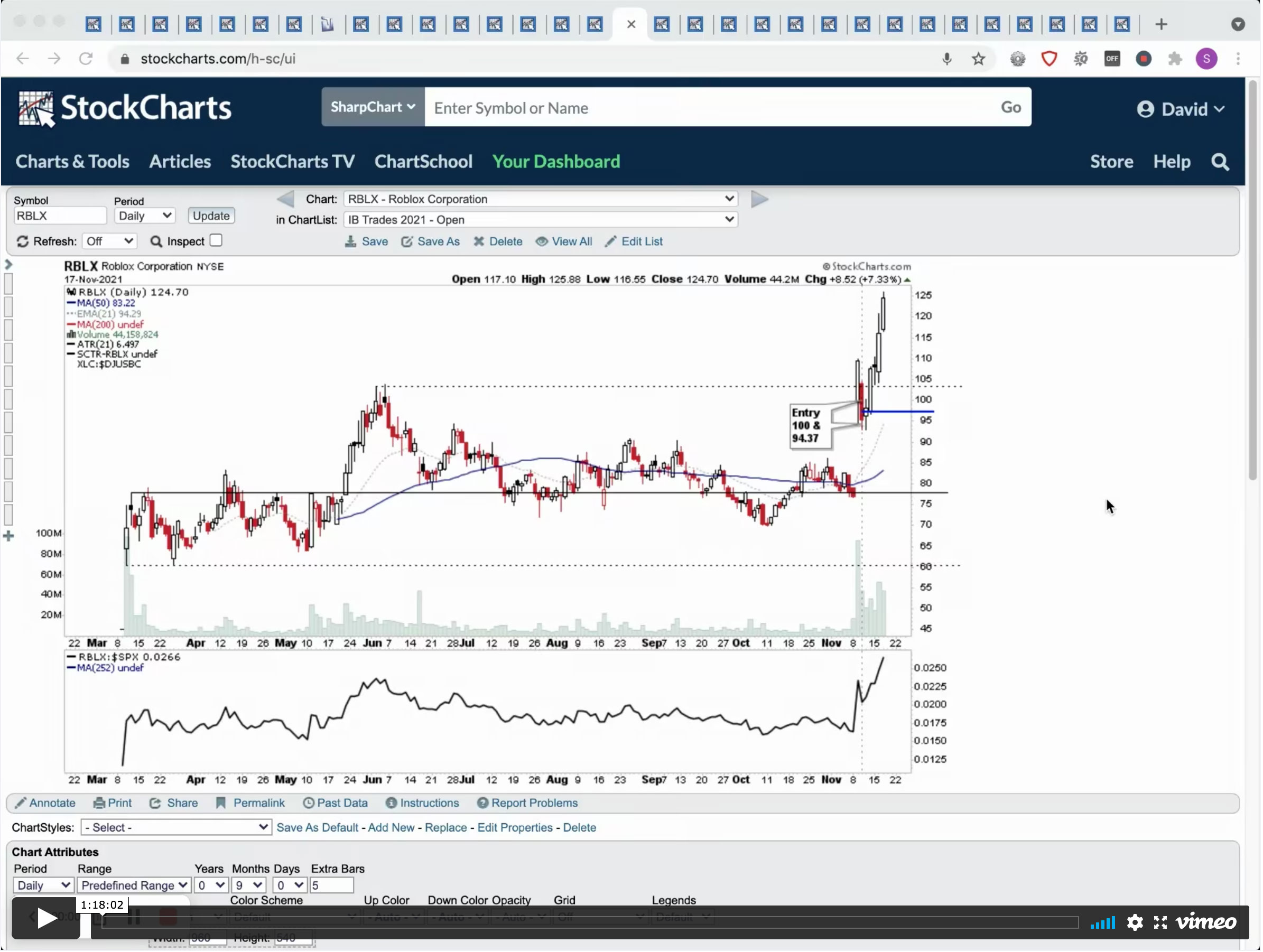The width and height of the screenshot is (1263, 952).
Task: Click the Annotate link
Action: pos(44,804)
